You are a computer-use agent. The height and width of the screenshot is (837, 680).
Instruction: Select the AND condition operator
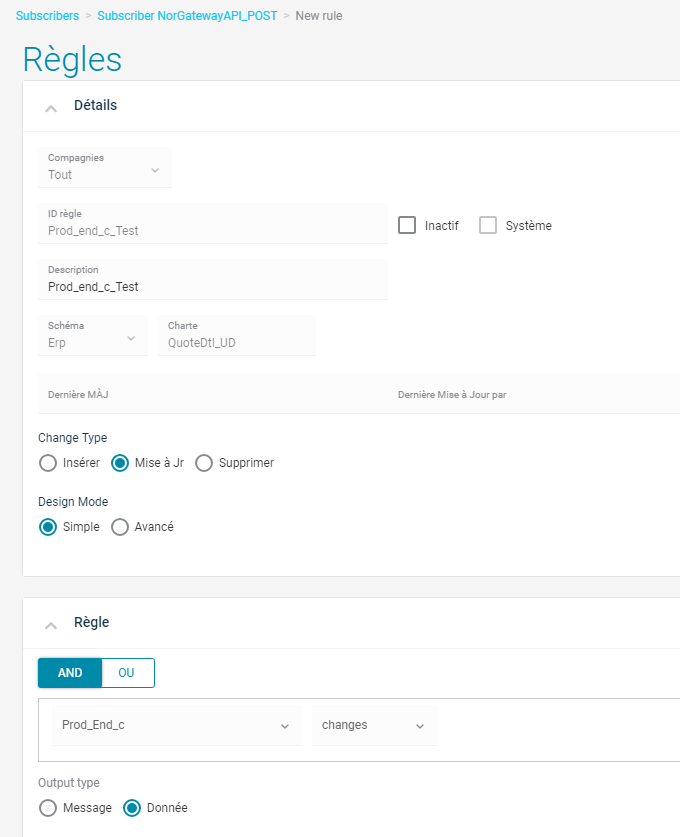[x=69, y=673]
